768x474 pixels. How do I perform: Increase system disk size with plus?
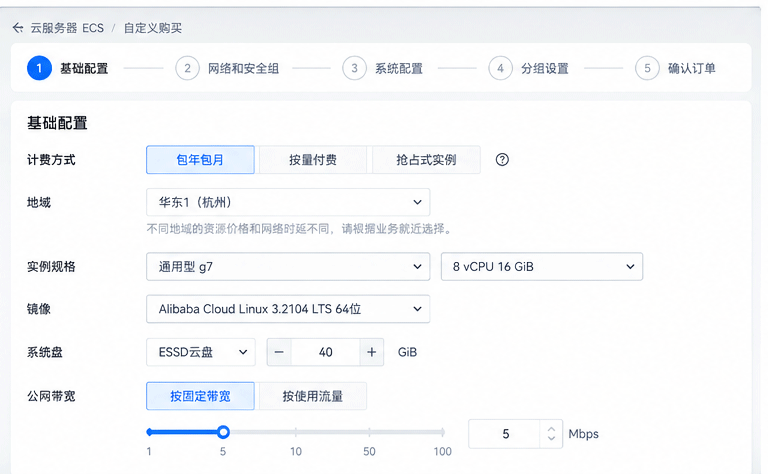tap(372, 352)
